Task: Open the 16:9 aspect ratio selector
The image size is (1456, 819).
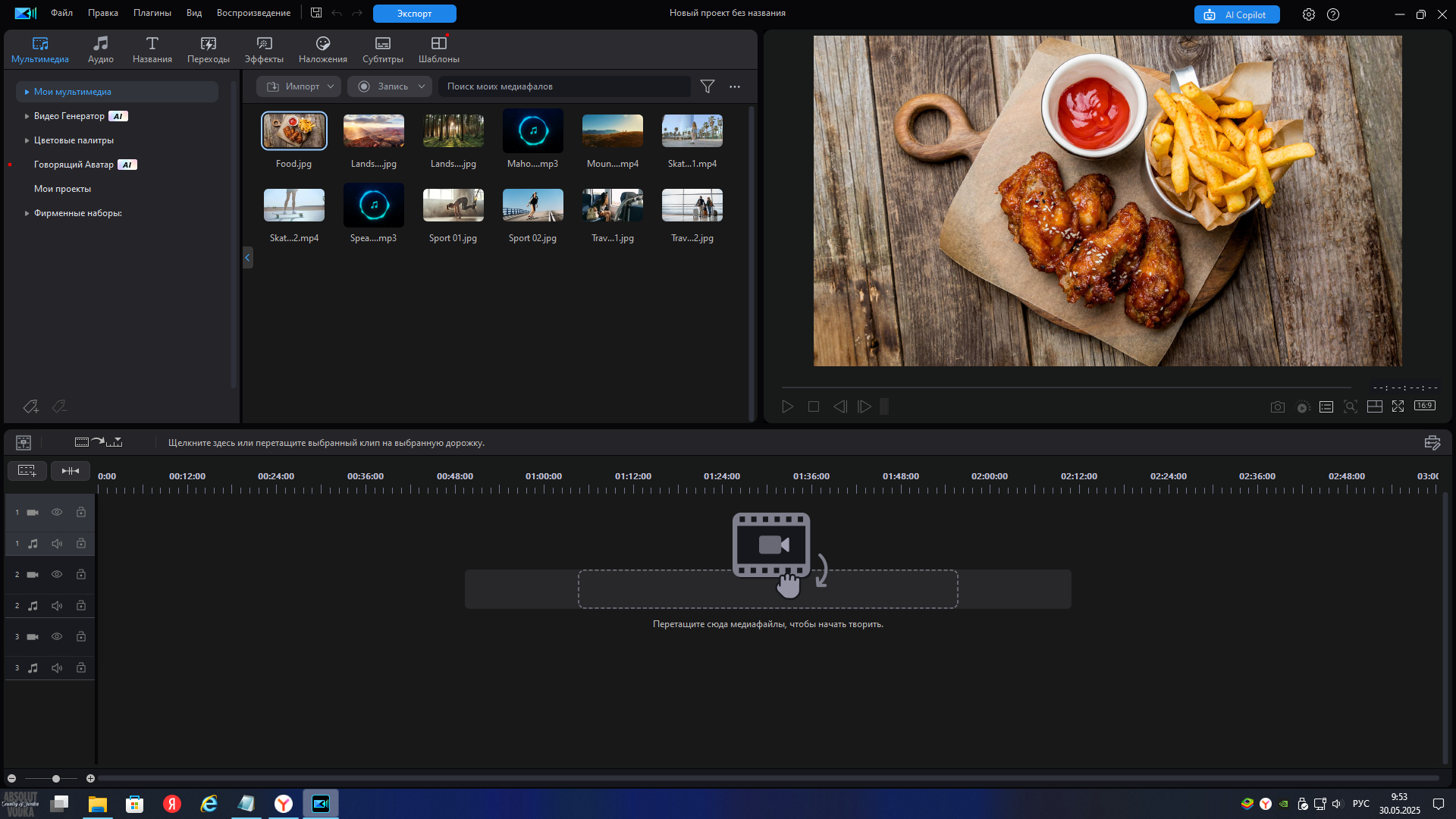Action: click(1425, 406)
